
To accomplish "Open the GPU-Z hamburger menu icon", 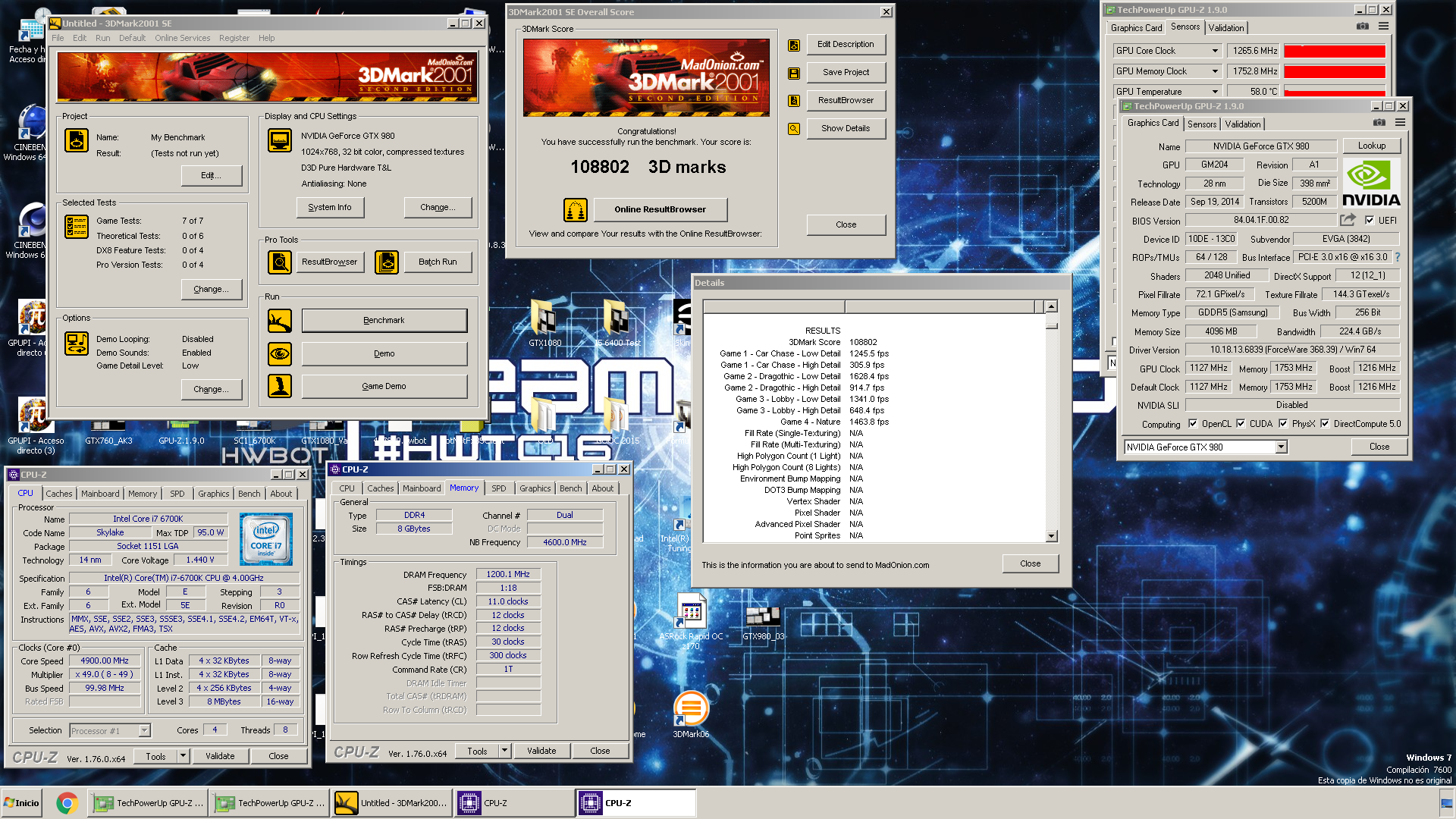I will 1401,123.
